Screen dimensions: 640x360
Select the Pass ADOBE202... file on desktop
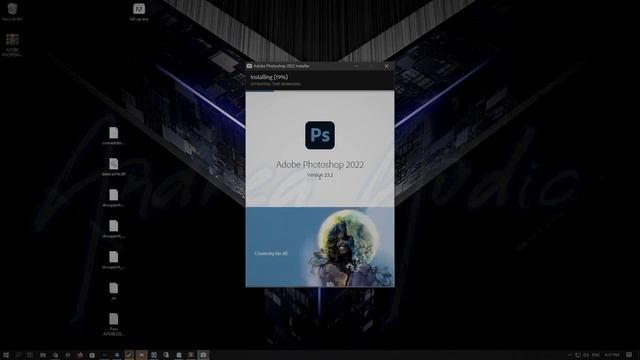coord(113,324)
